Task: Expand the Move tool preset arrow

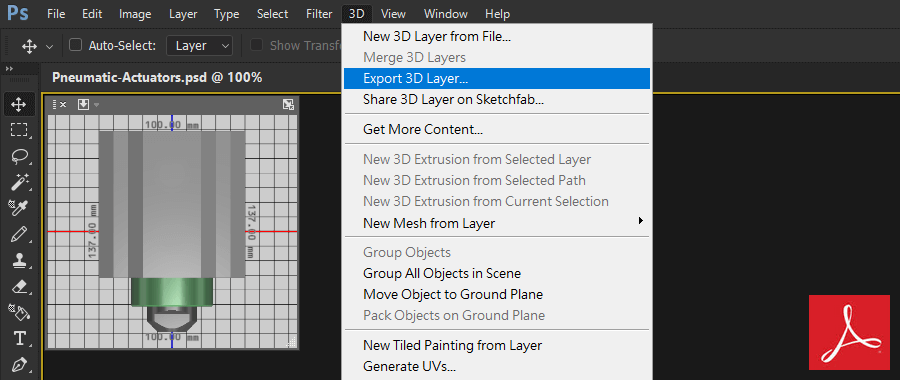Action: click(49, 46)
